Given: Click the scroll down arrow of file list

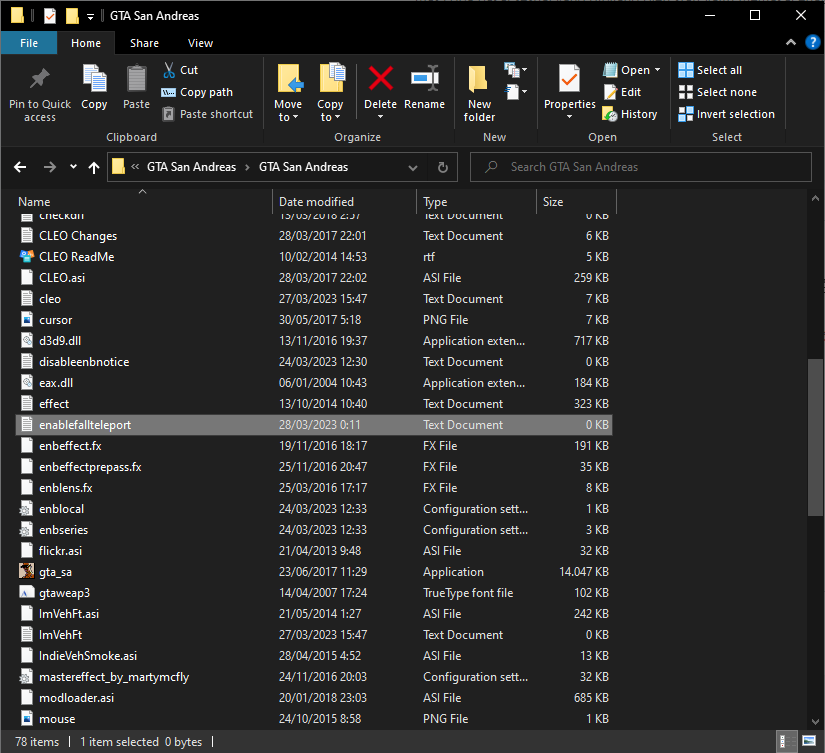Looking at the screenshot, I should coord(815,721).
